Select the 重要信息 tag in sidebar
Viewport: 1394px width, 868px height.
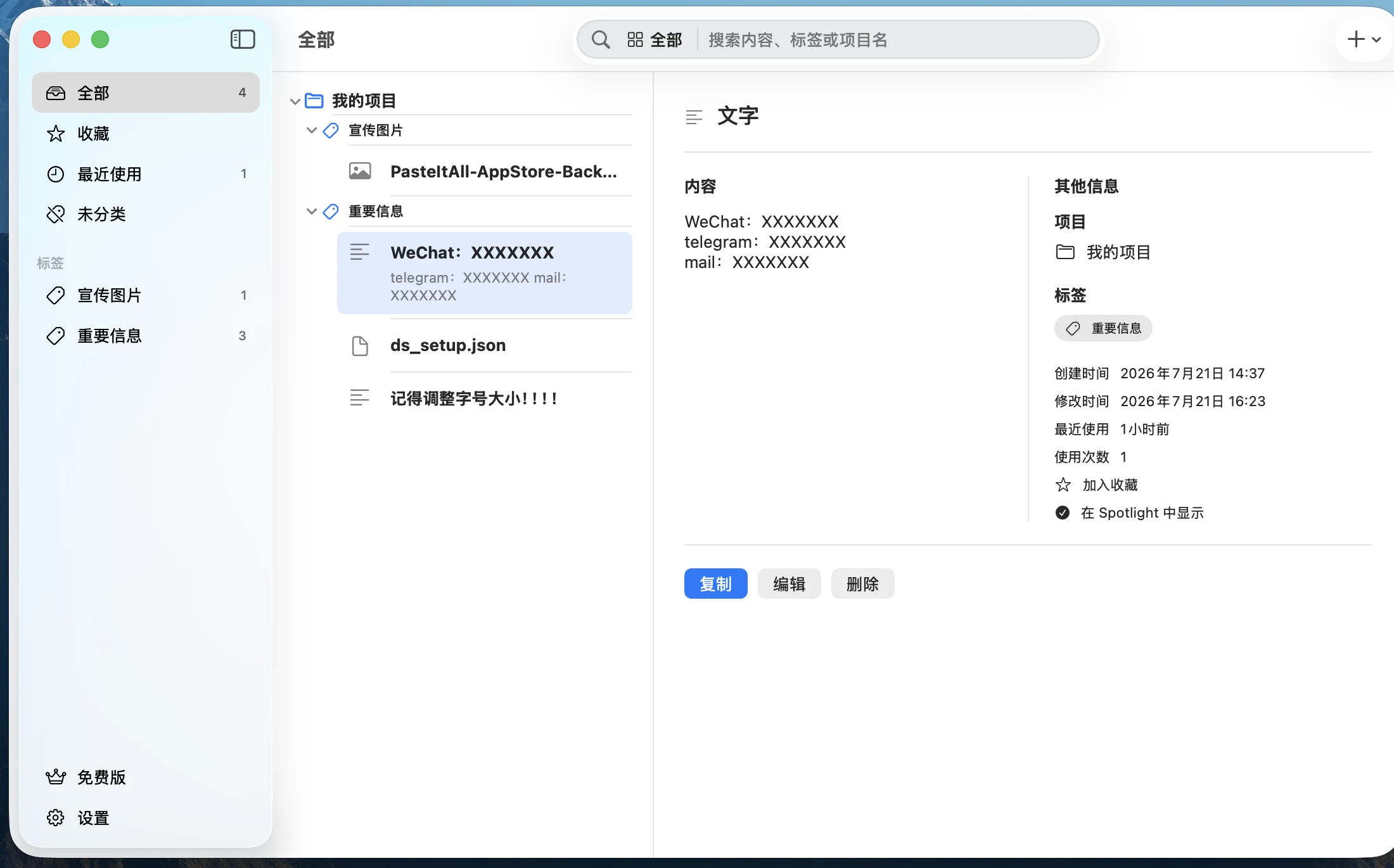[146, 336]
